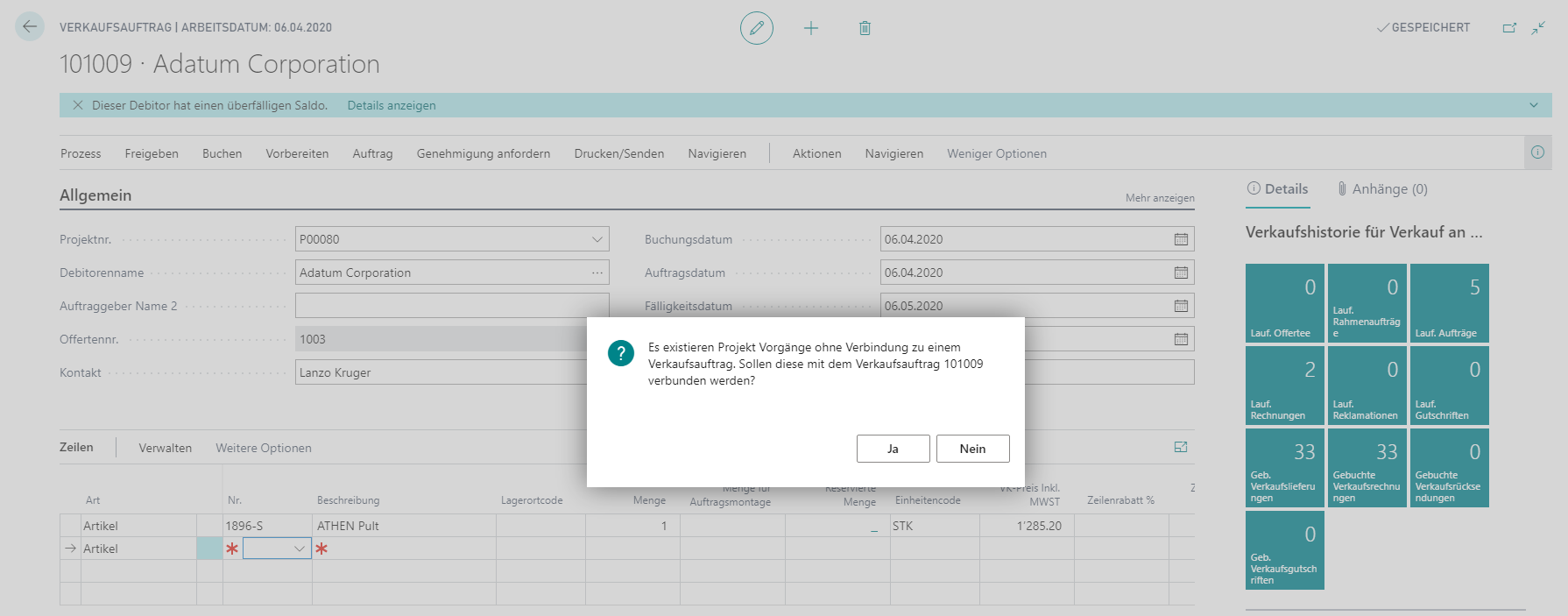Select ATHEN Pult description cell
Image resolution: width=1568 pixels, height=616 pixels.
404,526
